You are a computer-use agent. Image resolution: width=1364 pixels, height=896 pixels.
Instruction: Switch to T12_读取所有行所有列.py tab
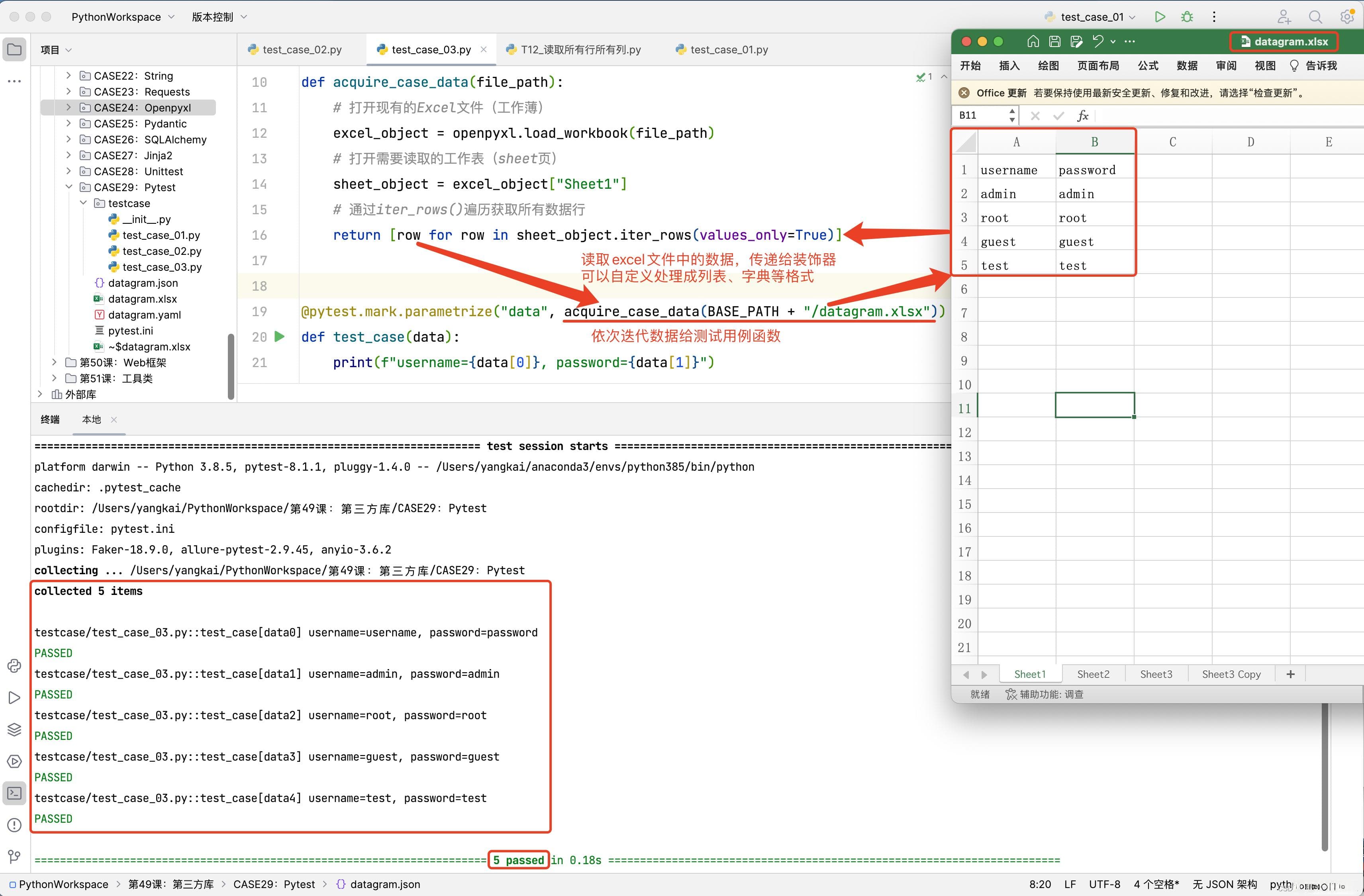[x=574, y=50]
